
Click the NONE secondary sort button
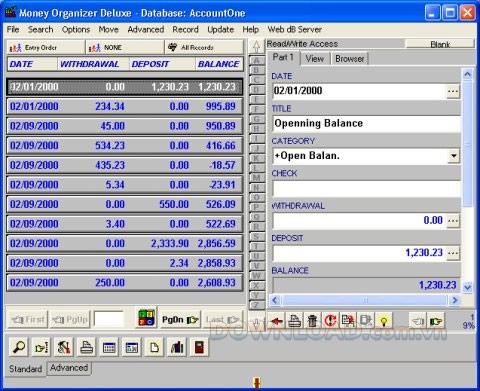coord(125,47)
